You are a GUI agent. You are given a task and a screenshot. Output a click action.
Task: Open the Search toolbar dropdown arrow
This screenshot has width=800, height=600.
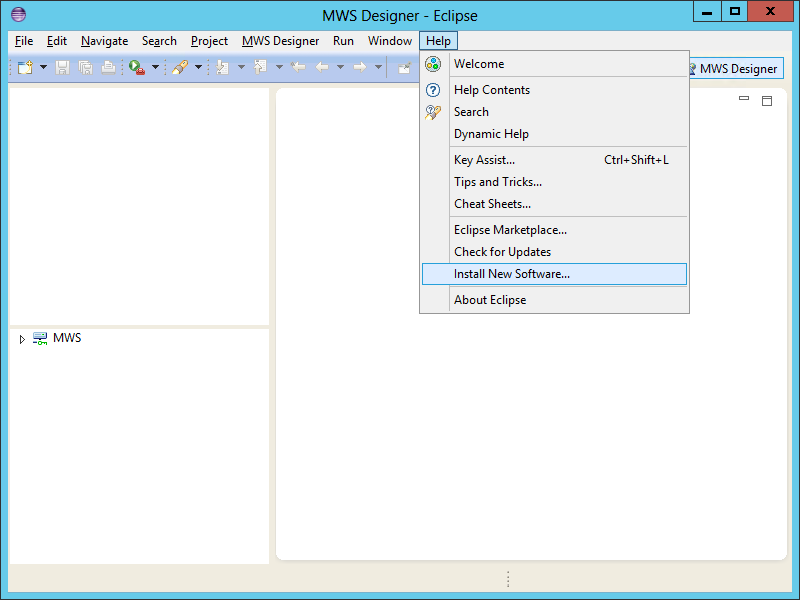[x=198, y=68]
